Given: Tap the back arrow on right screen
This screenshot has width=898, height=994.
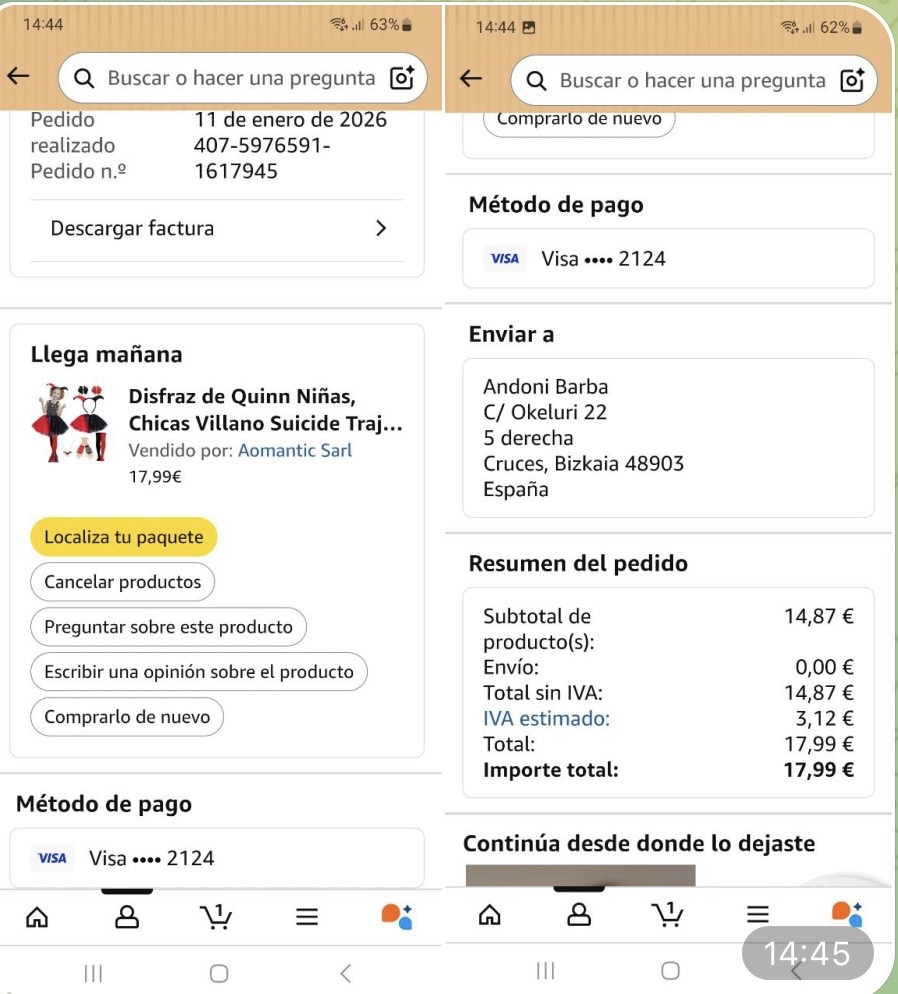Looking at the screenshot, I should (x=471, y=78).
